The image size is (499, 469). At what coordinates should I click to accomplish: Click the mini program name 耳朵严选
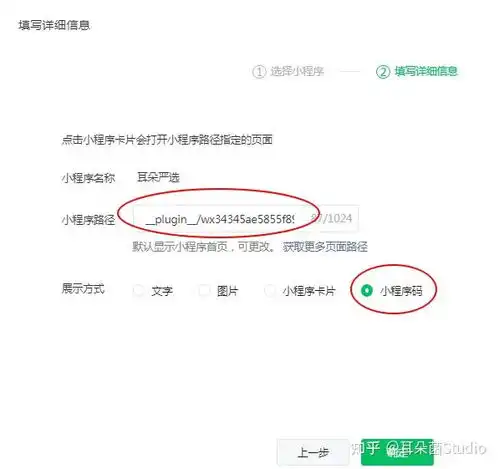tap(158, 177)
